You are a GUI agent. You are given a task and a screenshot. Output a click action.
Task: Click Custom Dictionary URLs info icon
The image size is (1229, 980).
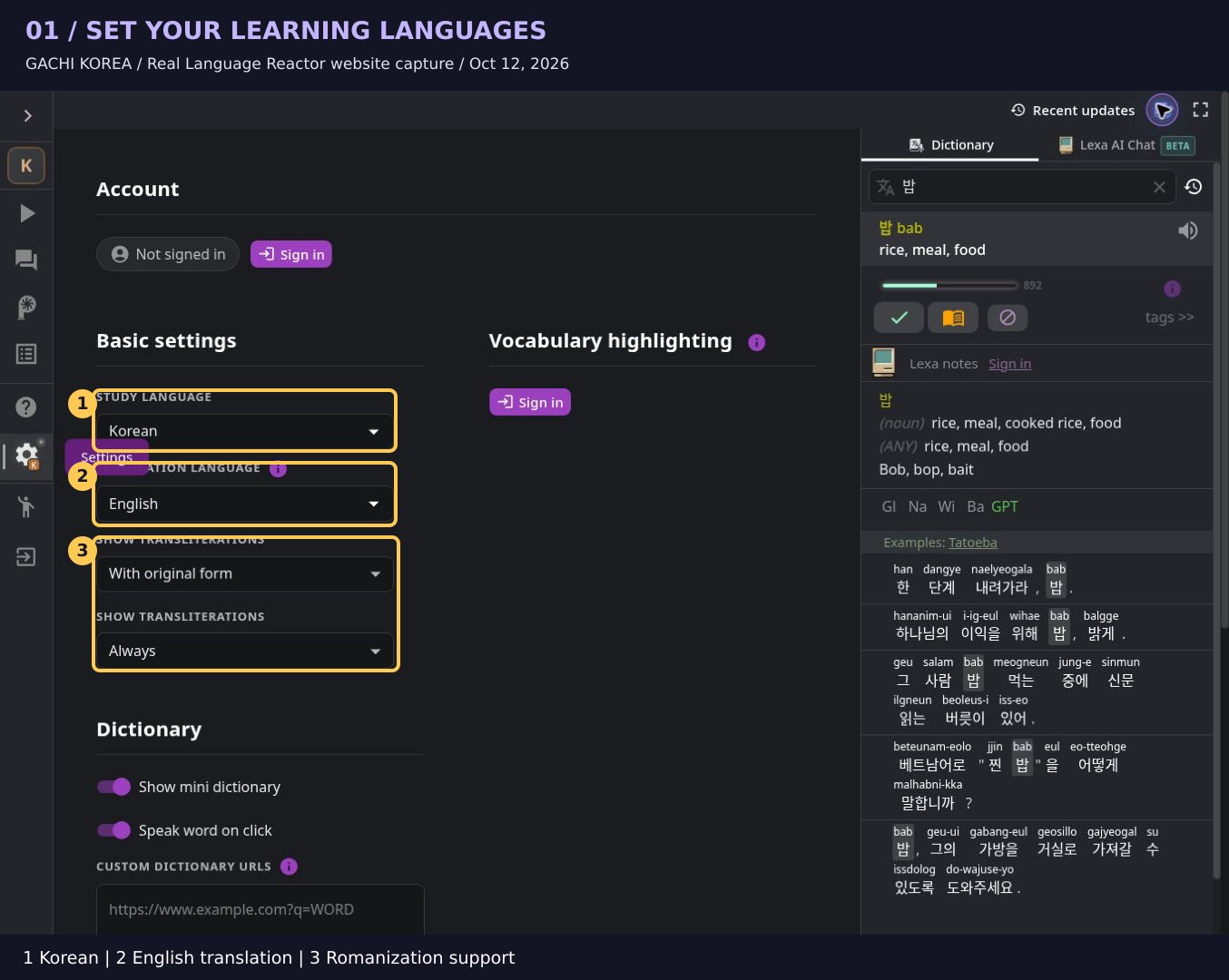[289, 867]
